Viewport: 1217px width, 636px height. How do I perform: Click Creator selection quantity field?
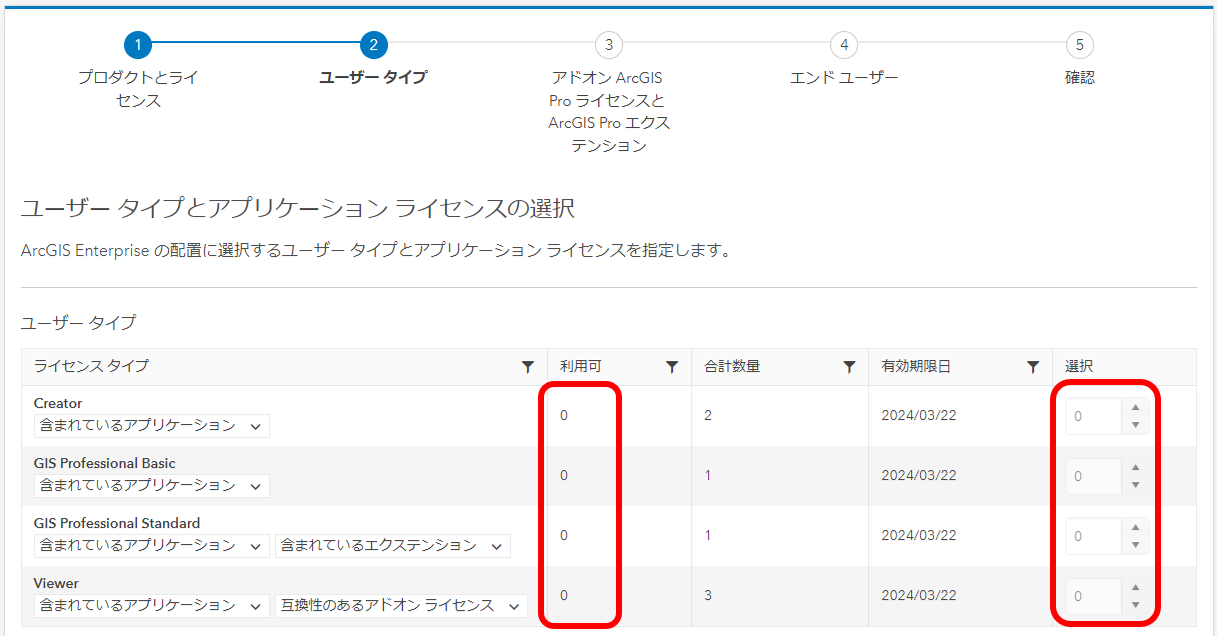tap(1093, 416)
